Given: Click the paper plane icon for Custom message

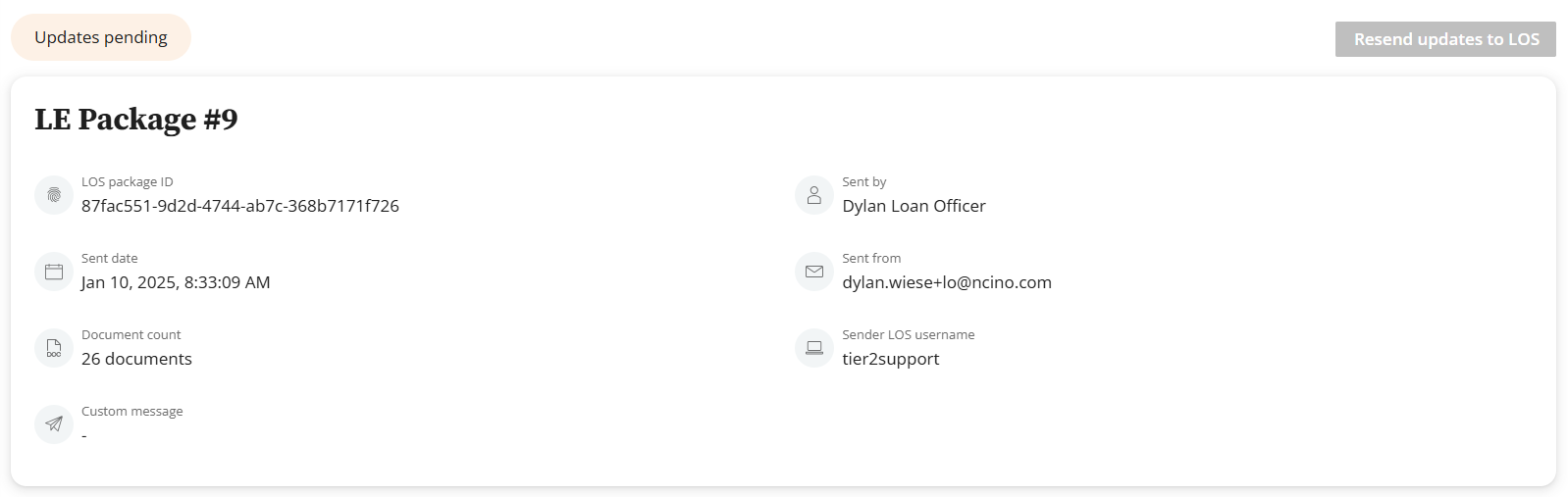Looking at the screenshot, I should pos(54,424).
